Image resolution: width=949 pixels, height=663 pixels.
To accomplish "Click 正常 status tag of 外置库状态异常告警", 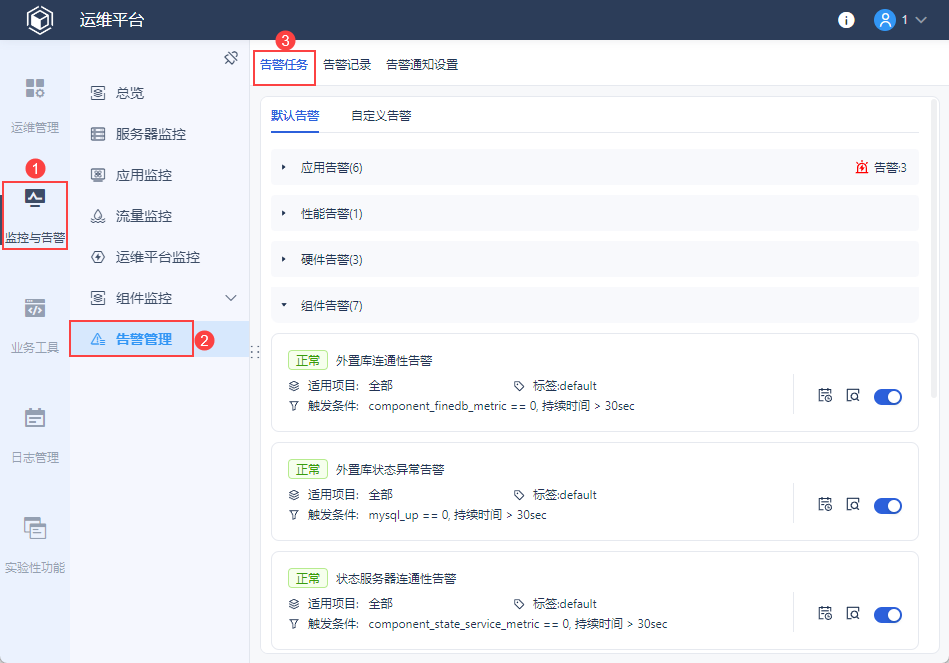I will tap(307, 469).
